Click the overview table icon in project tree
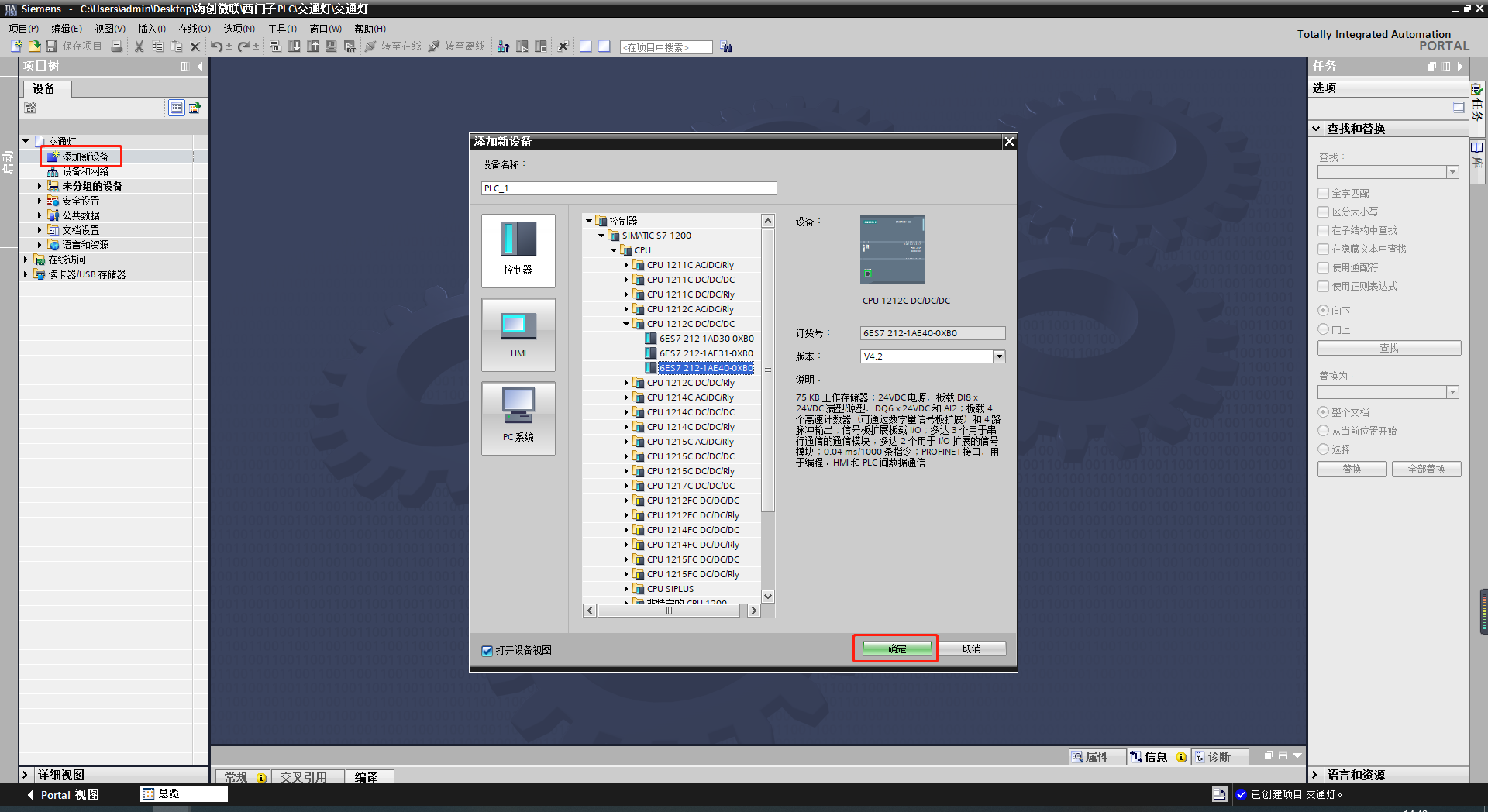The height and width of the screenshot is (812, 1488). pyautogui.click(x=177, y=108)
